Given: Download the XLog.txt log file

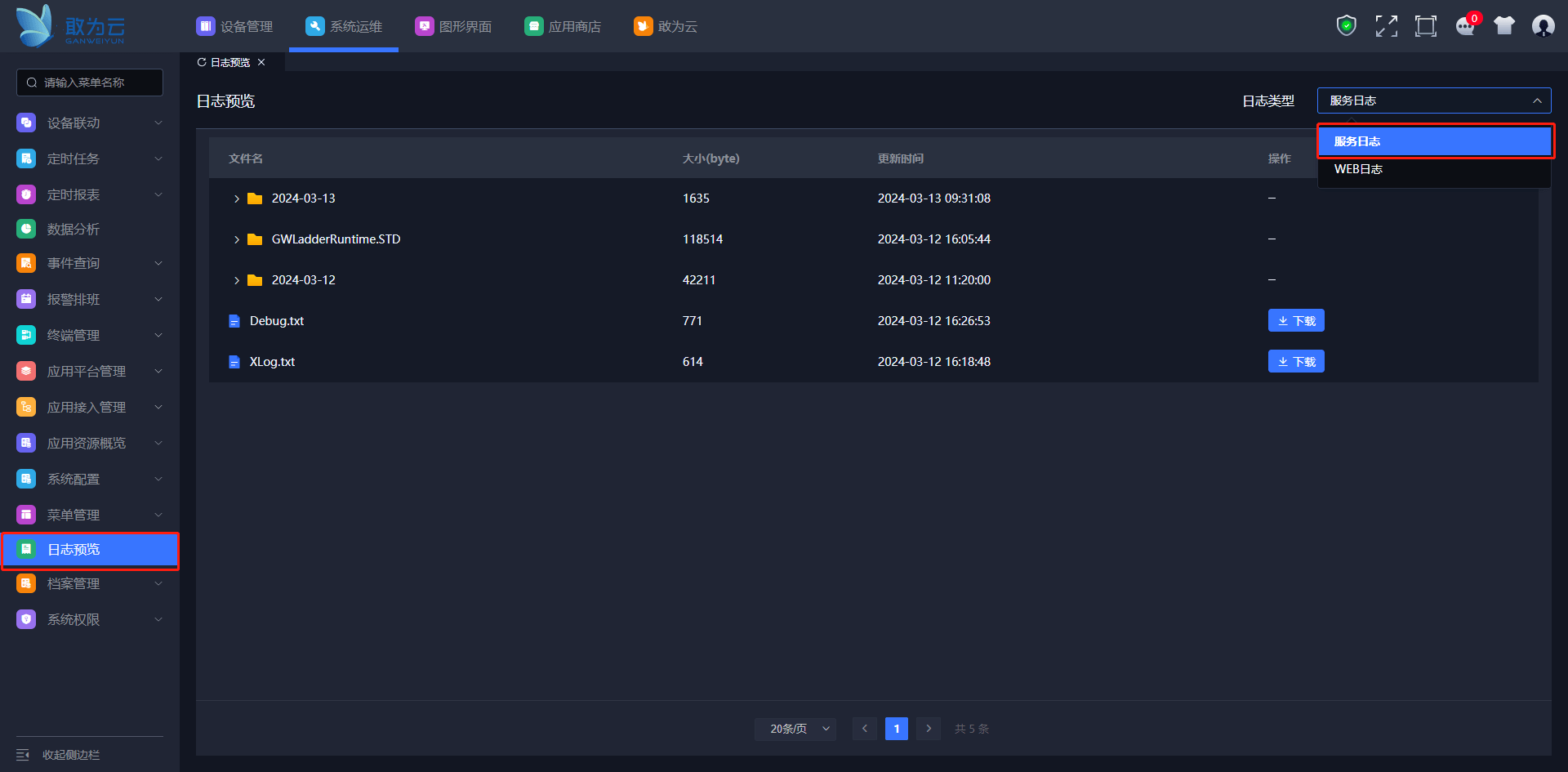Looking at the screenshot, I should 1296,362.
